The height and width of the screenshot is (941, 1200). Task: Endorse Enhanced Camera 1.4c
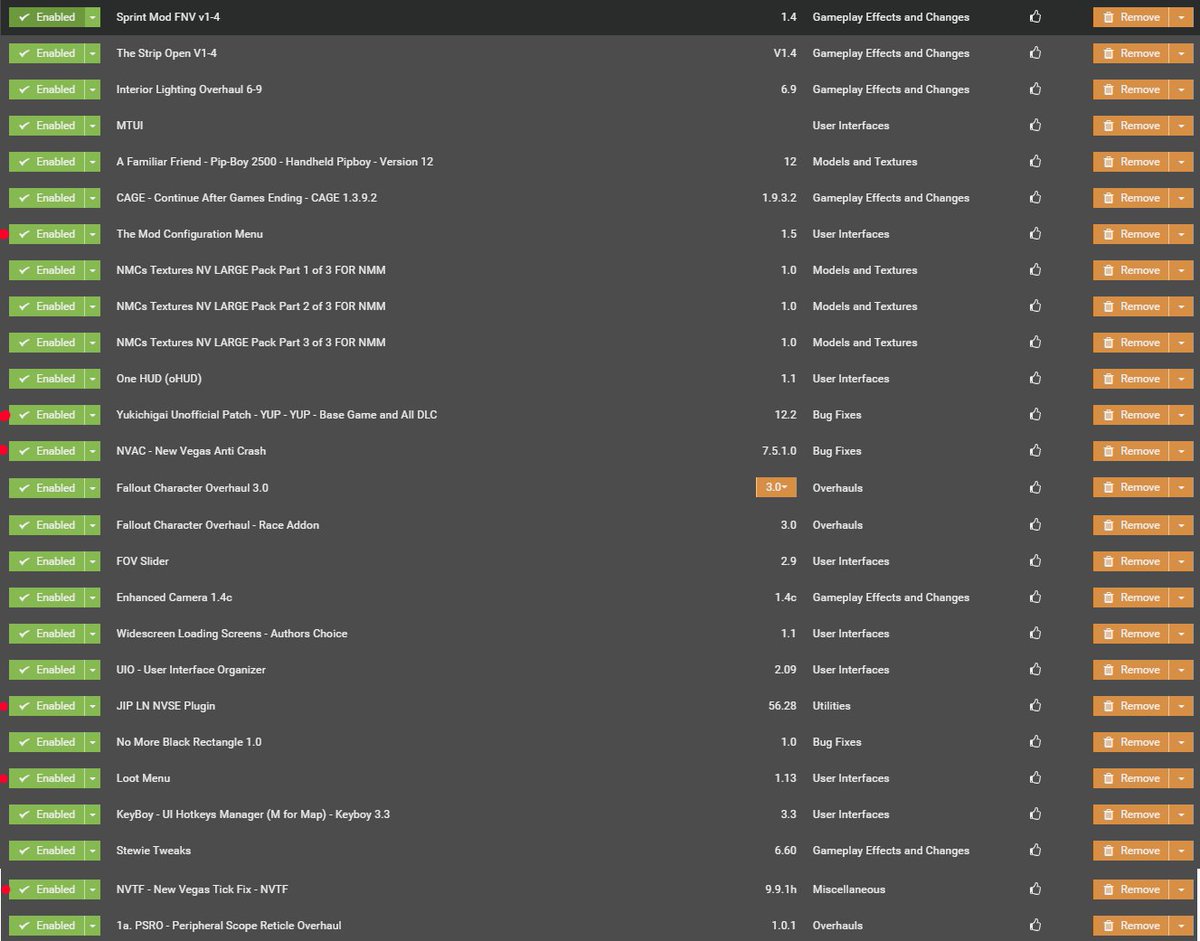(x=1035, y=597)
